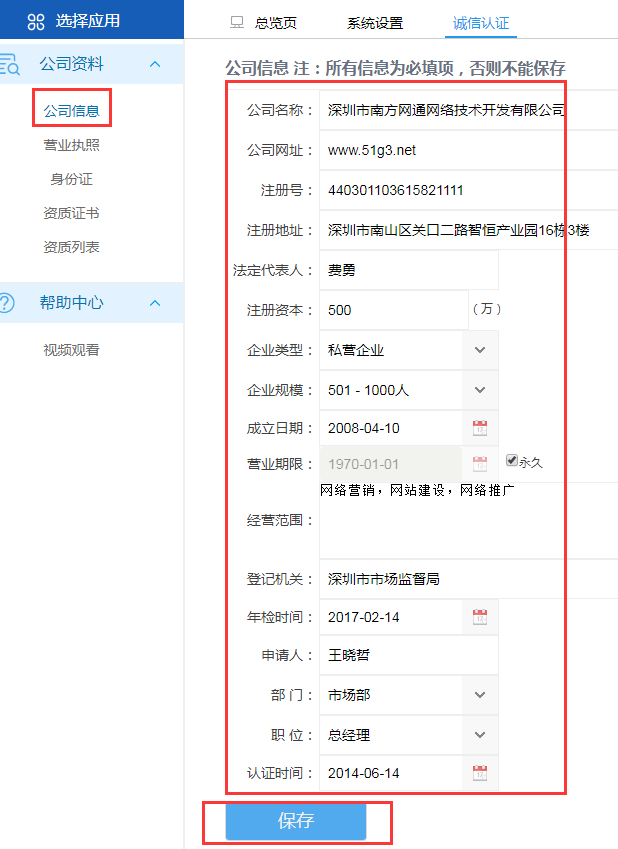Open 资质证书 in the sidebar
Image resolution: width=618 pixels, height=849 pixels.
pos(71,213)
